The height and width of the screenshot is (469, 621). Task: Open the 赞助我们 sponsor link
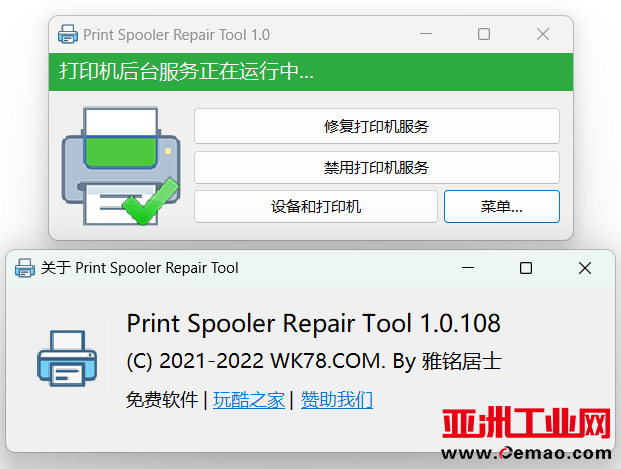(x=337, y=400)
